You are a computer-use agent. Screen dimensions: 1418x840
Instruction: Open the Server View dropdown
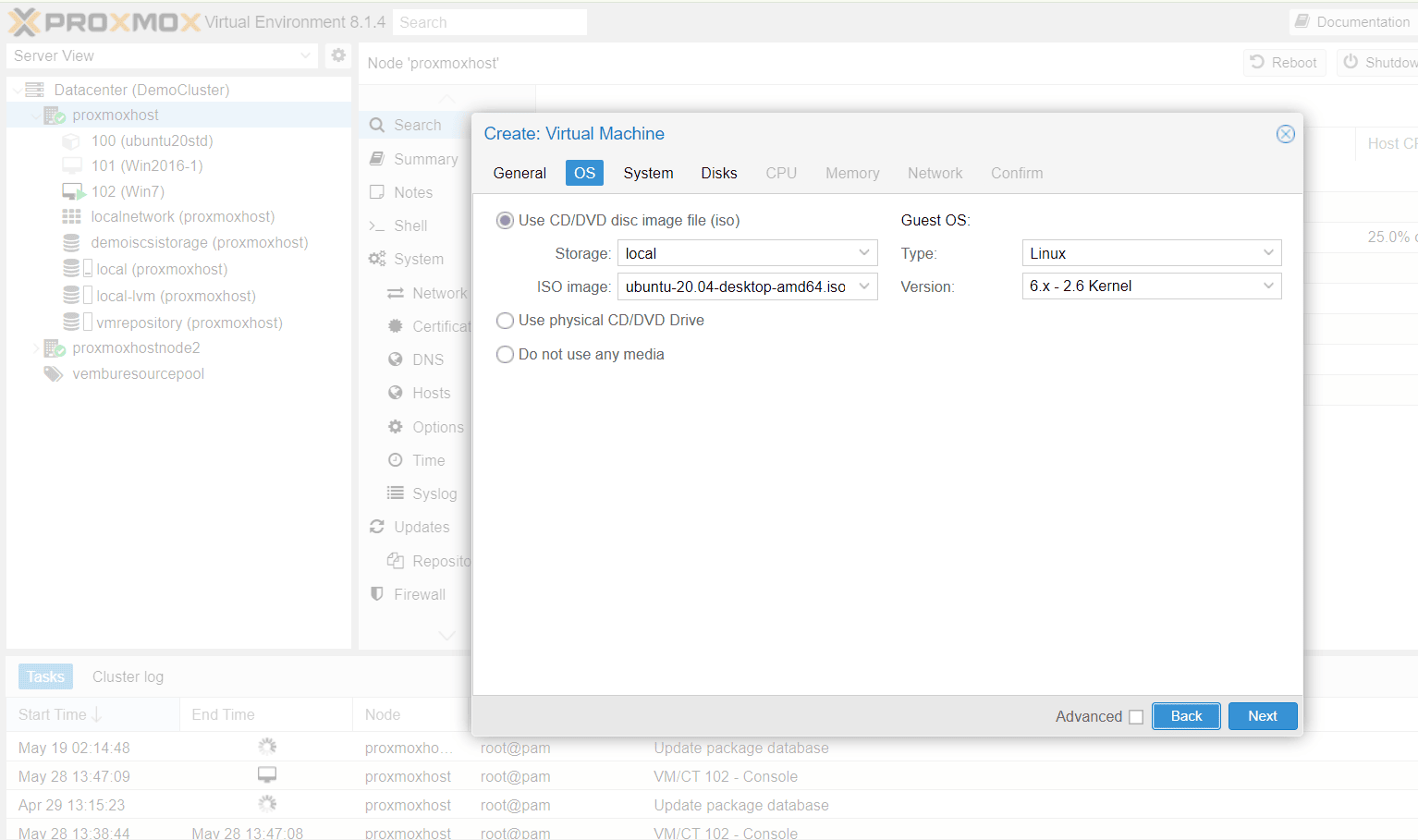306,55
